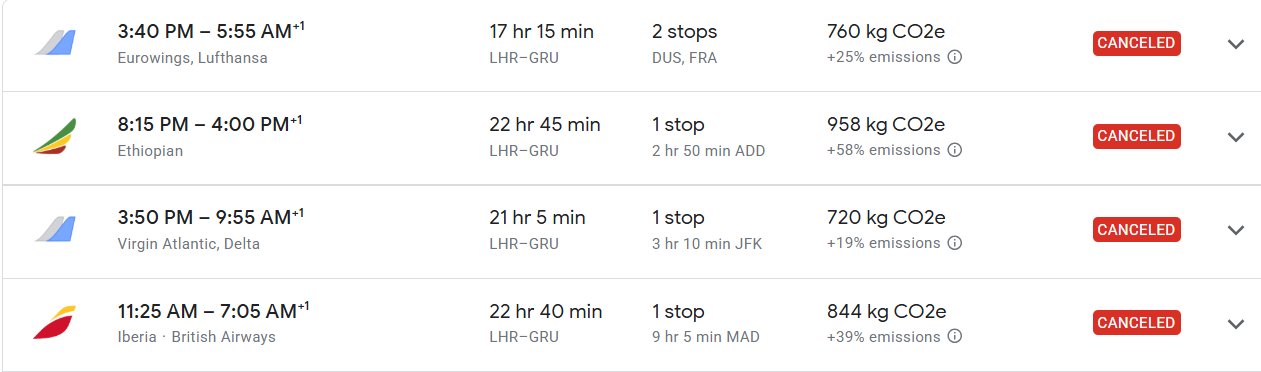The height and width of the screenshot is (372, 1261).
Task: Click the Iberia airline logo icon
Action: [x=54, y=323]
